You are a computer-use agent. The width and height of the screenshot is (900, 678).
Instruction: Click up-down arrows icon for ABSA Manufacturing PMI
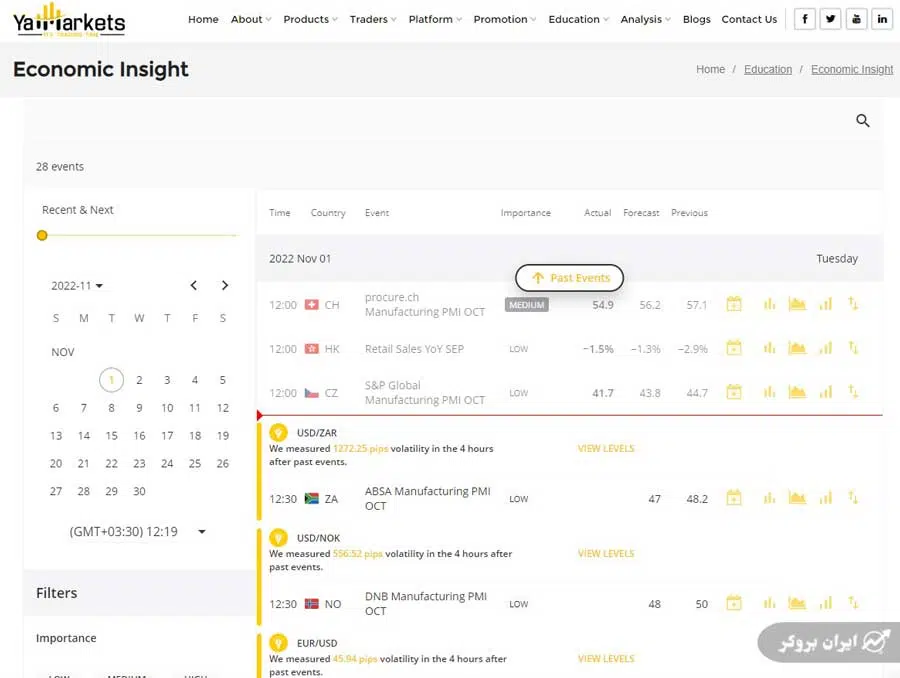pyautogui.click(x=853, y=498)
